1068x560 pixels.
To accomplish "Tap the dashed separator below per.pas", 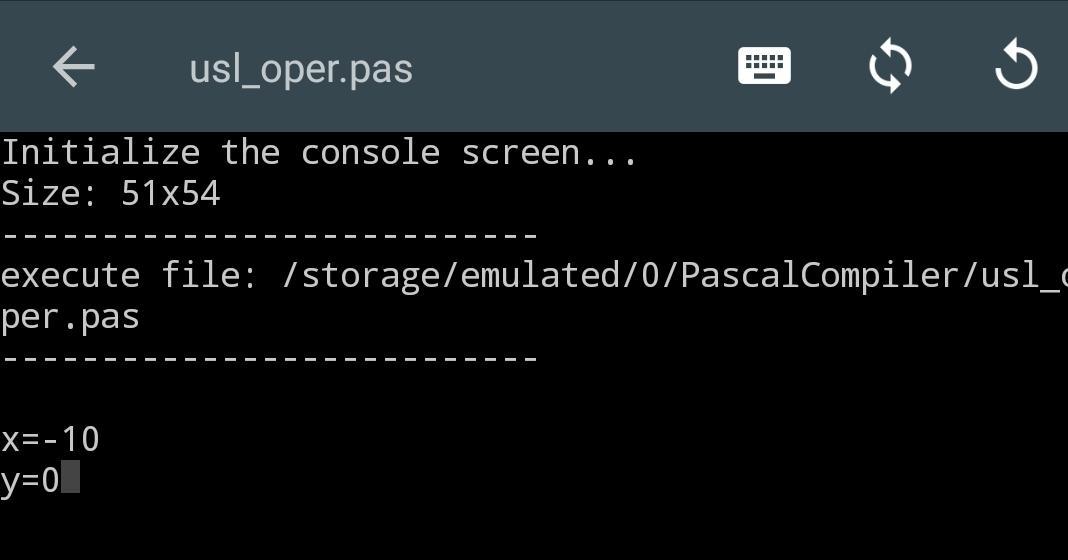I will pyautogui.click(x=269, y=358).
